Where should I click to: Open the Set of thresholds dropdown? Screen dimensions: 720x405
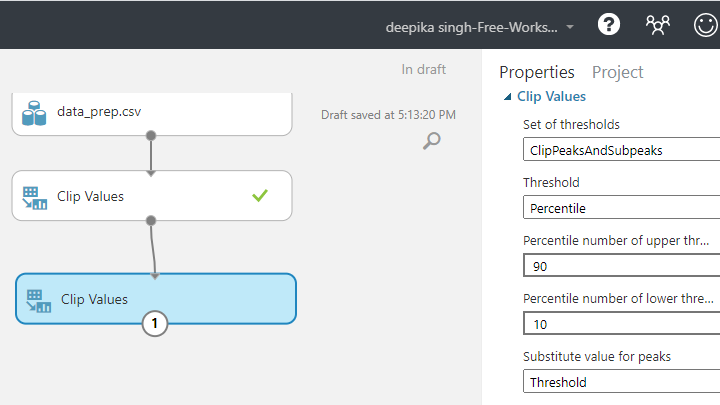click(x=622, y=150)
